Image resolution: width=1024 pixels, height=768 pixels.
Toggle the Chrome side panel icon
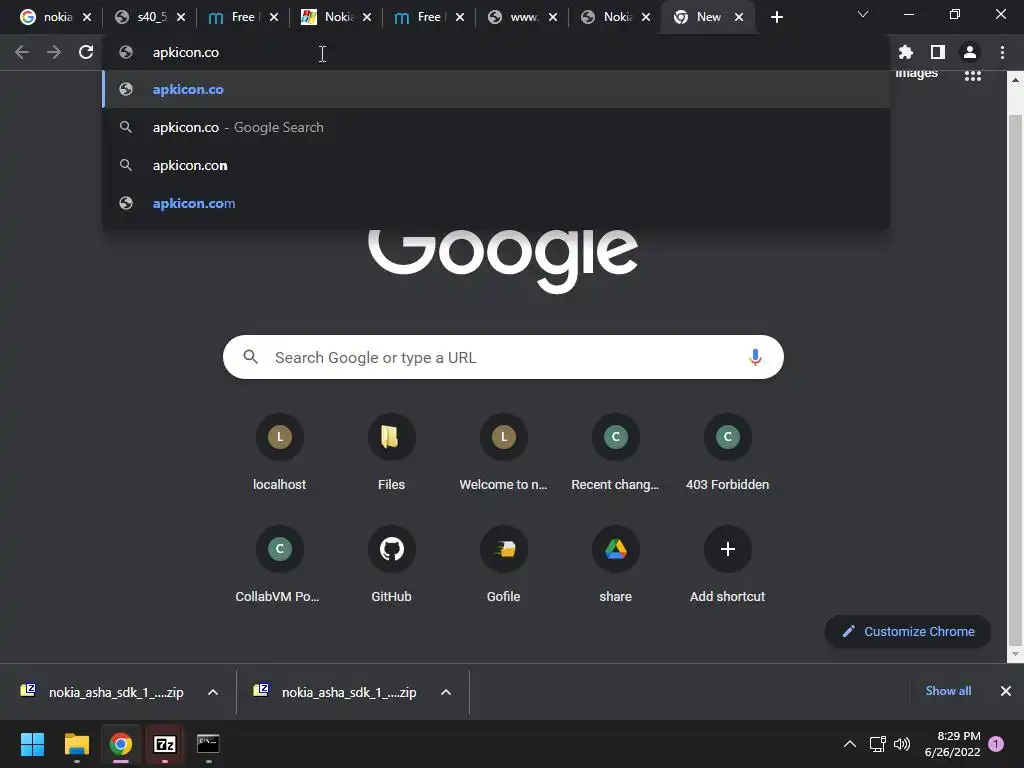[938, 52]
